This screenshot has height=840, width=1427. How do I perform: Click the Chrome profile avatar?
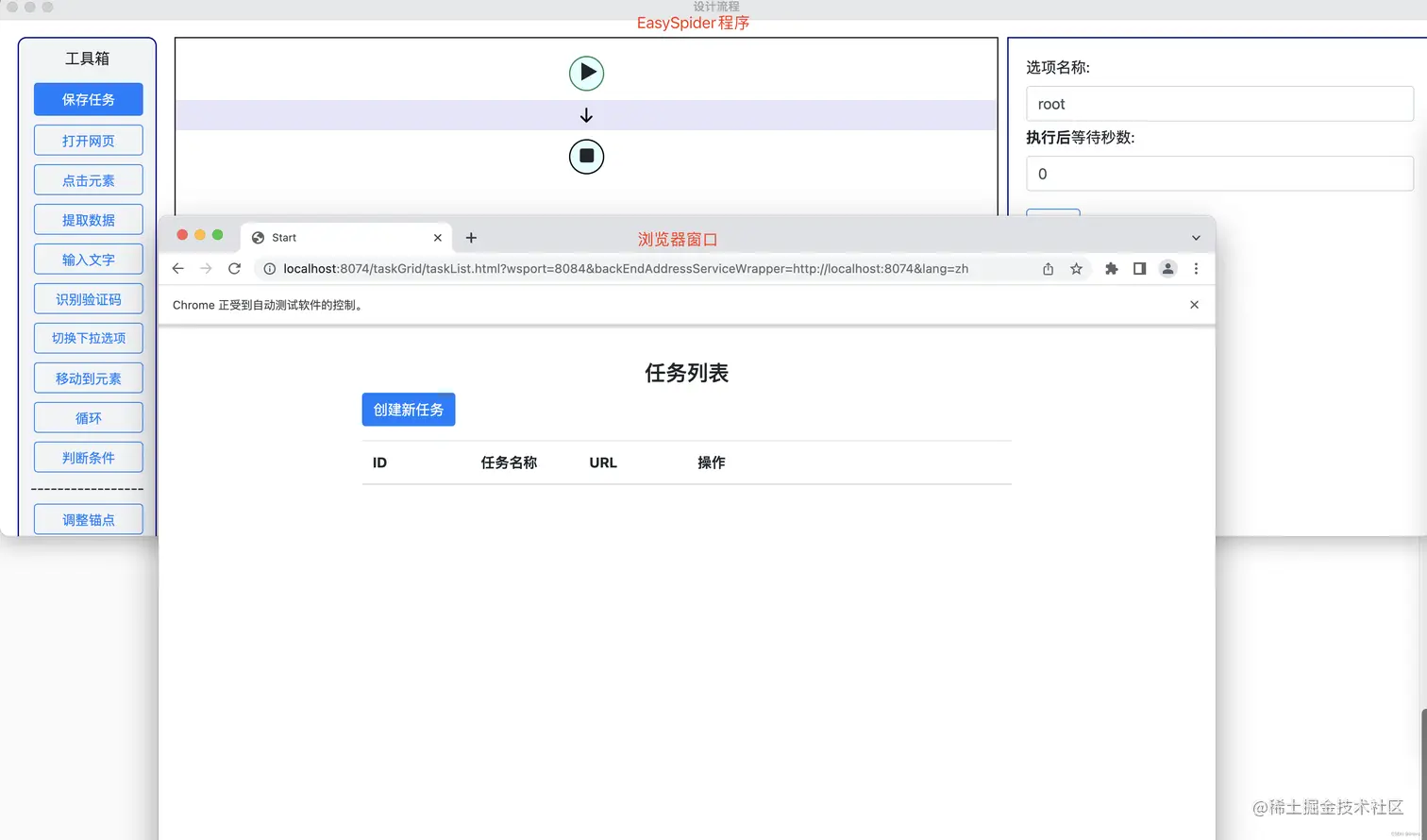click(1167, 268)
